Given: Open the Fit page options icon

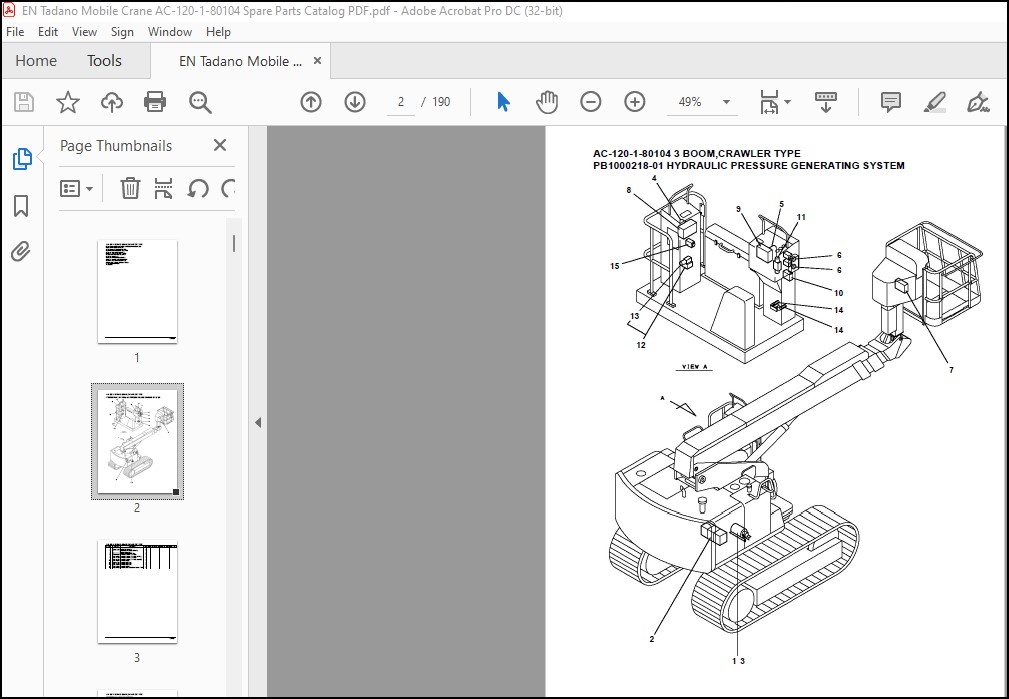Looking at the screenshot, I should 774,102.
